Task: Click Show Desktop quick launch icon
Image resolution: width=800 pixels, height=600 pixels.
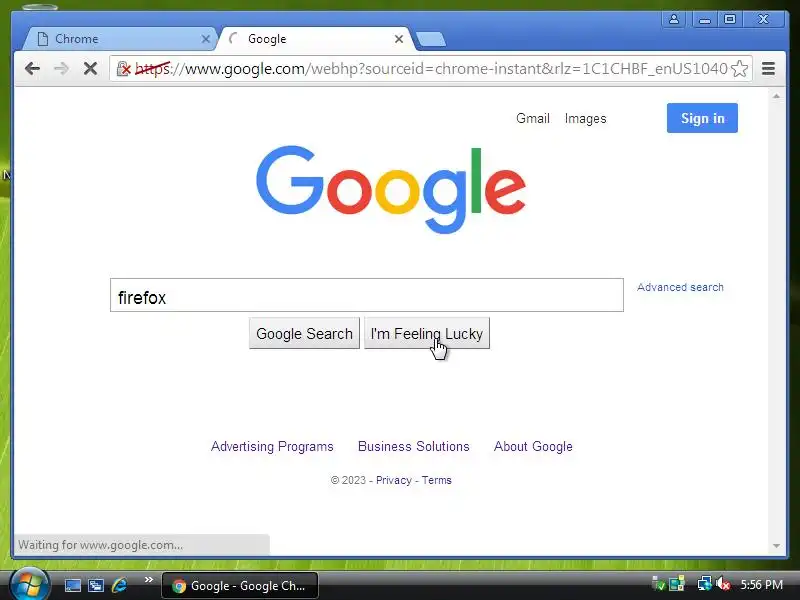Action: point(72,585)
